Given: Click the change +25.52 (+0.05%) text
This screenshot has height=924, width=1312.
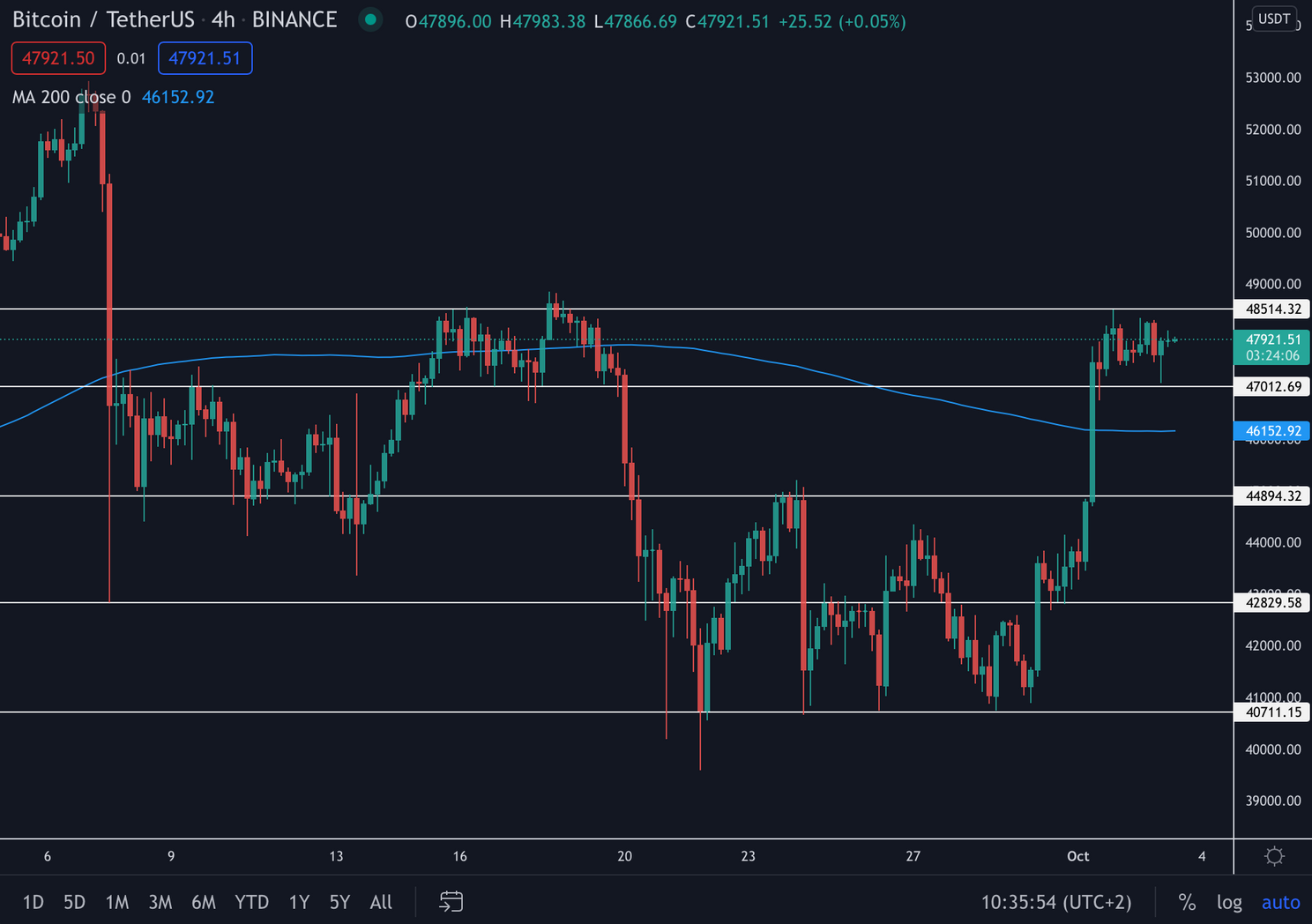Looking at the screenshot, I should [842, 21].
